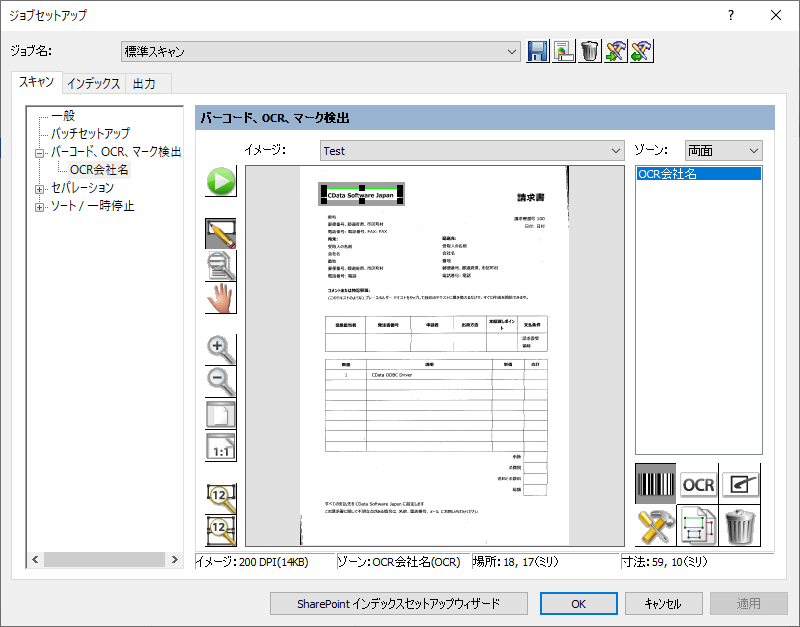Collapse the バーコード、OCR、マーク検出 tree node

point(39,153)
